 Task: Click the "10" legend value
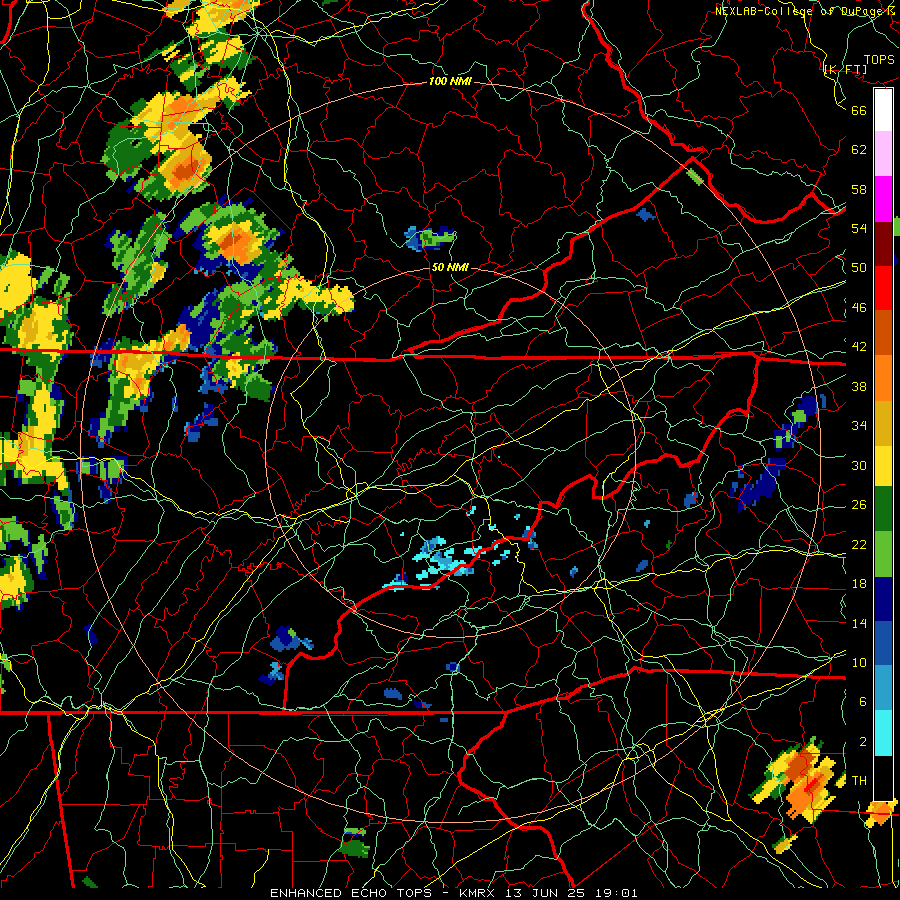(x=859, y=663)
